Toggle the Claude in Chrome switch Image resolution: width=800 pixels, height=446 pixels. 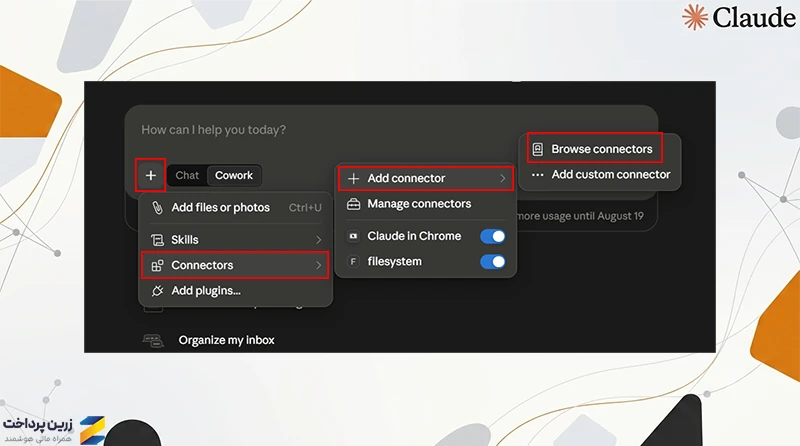[x=493, y=236]
